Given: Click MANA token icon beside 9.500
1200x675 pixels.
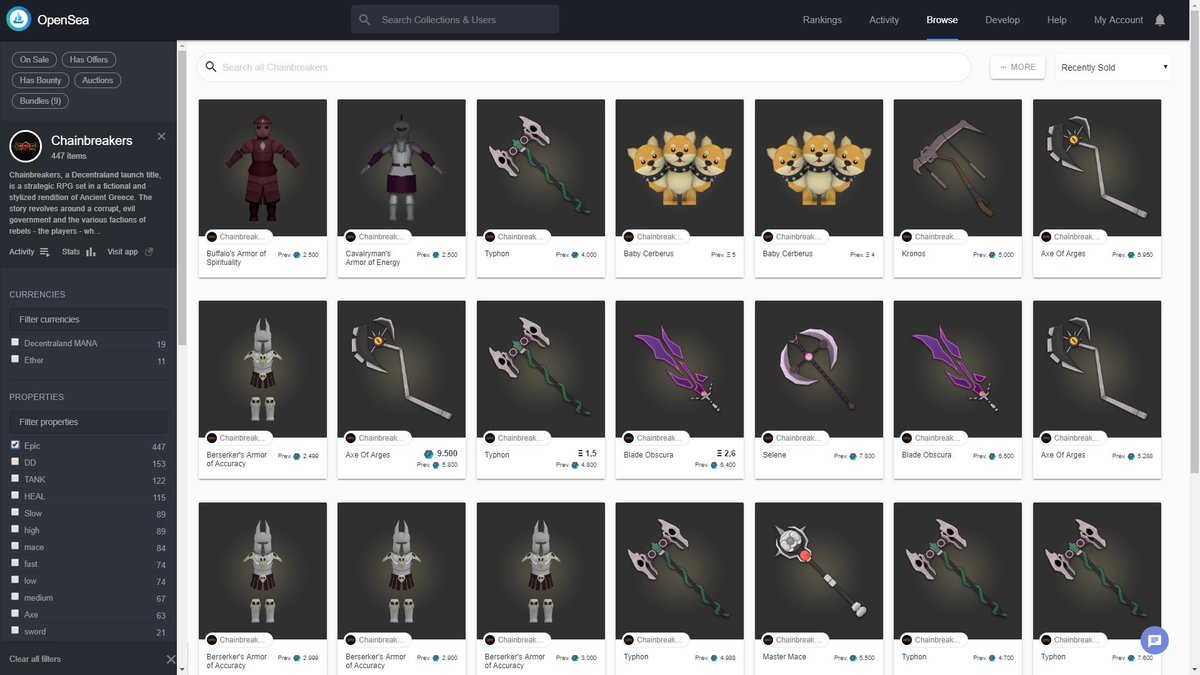Looking at the screenshot, I should [x=429, y=454].
